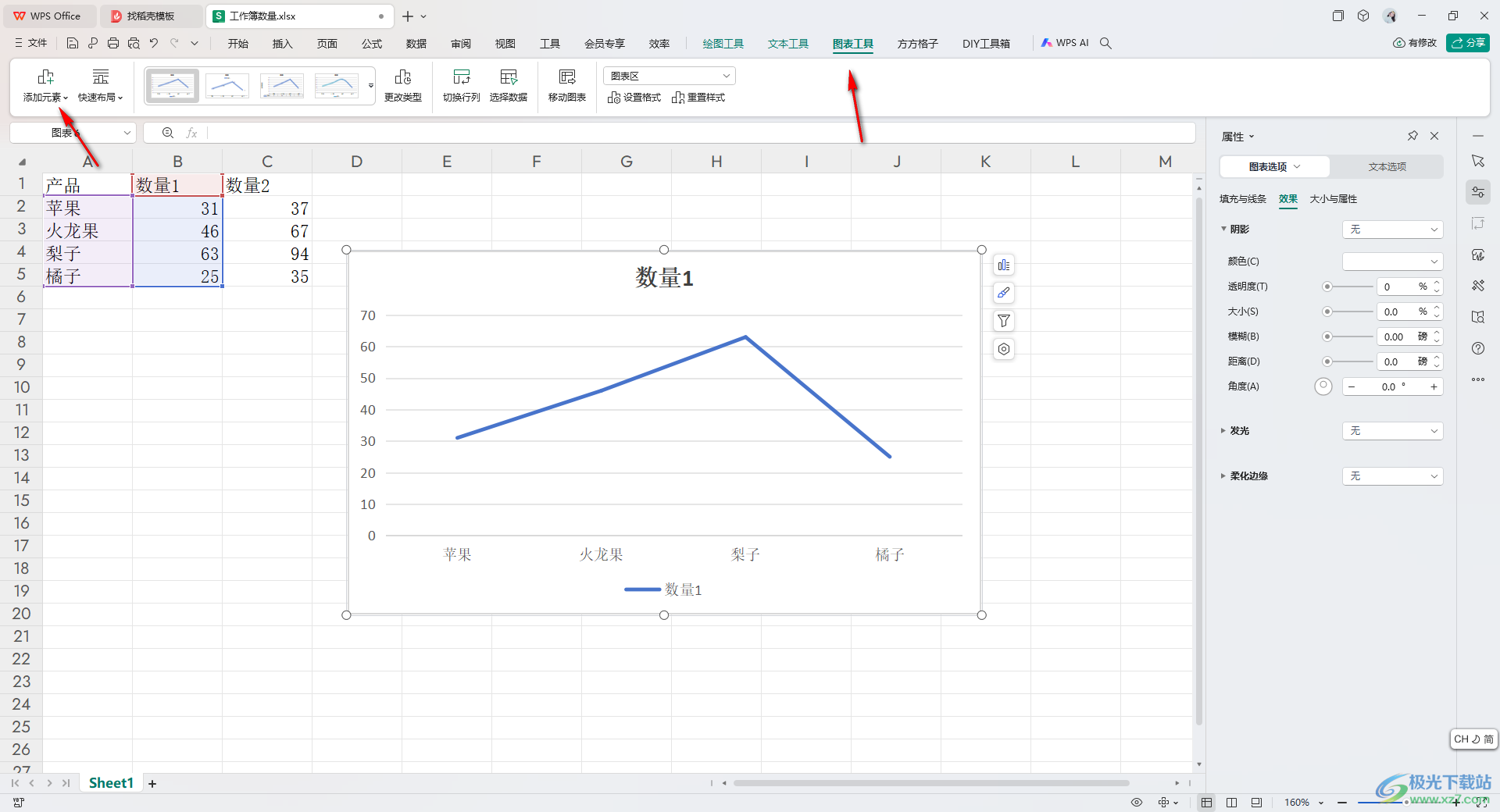
Task: Click the zoom magnifier in formula bar
Action: pos(167,133)
